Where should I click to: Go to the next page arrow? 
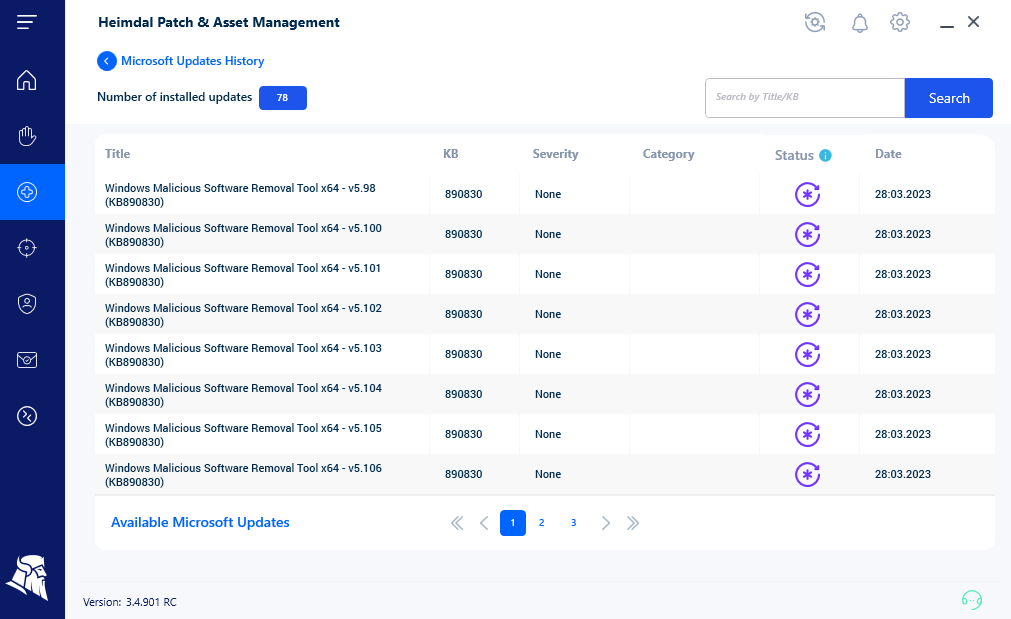pyautogui.click(x=605, y=523)
